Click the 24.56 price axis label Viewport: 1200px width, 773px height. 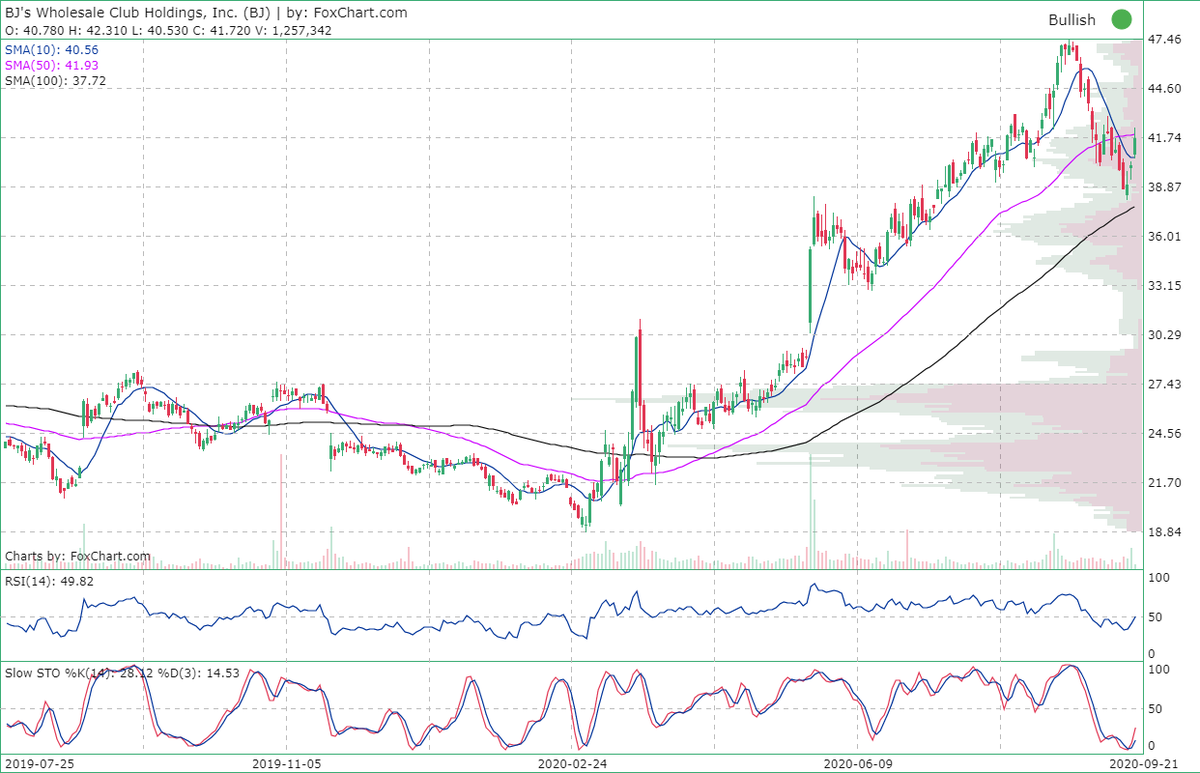(x=1166, y=433)
